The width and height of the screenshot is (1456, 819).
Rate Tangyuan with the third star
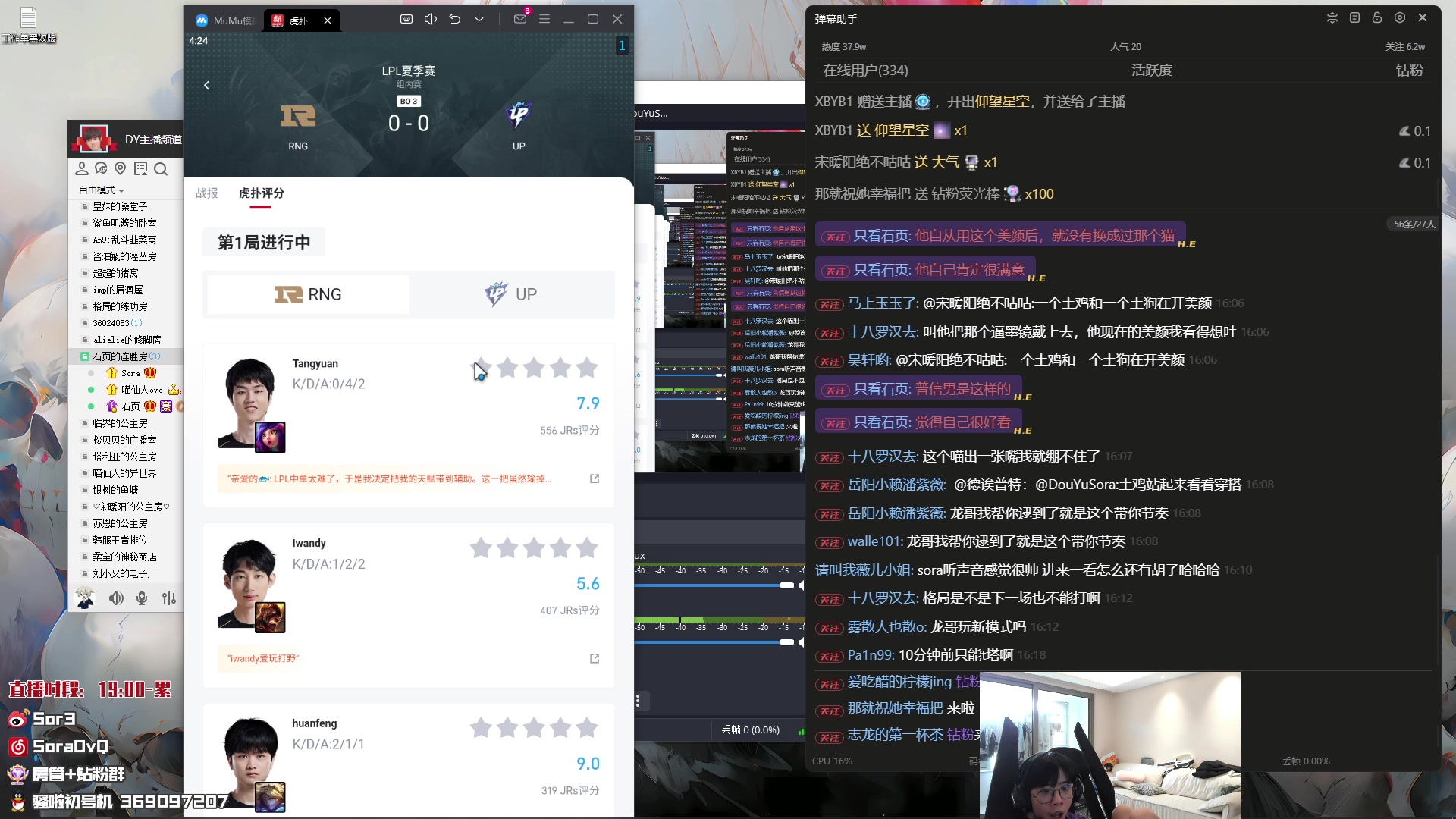pos(534,369)
